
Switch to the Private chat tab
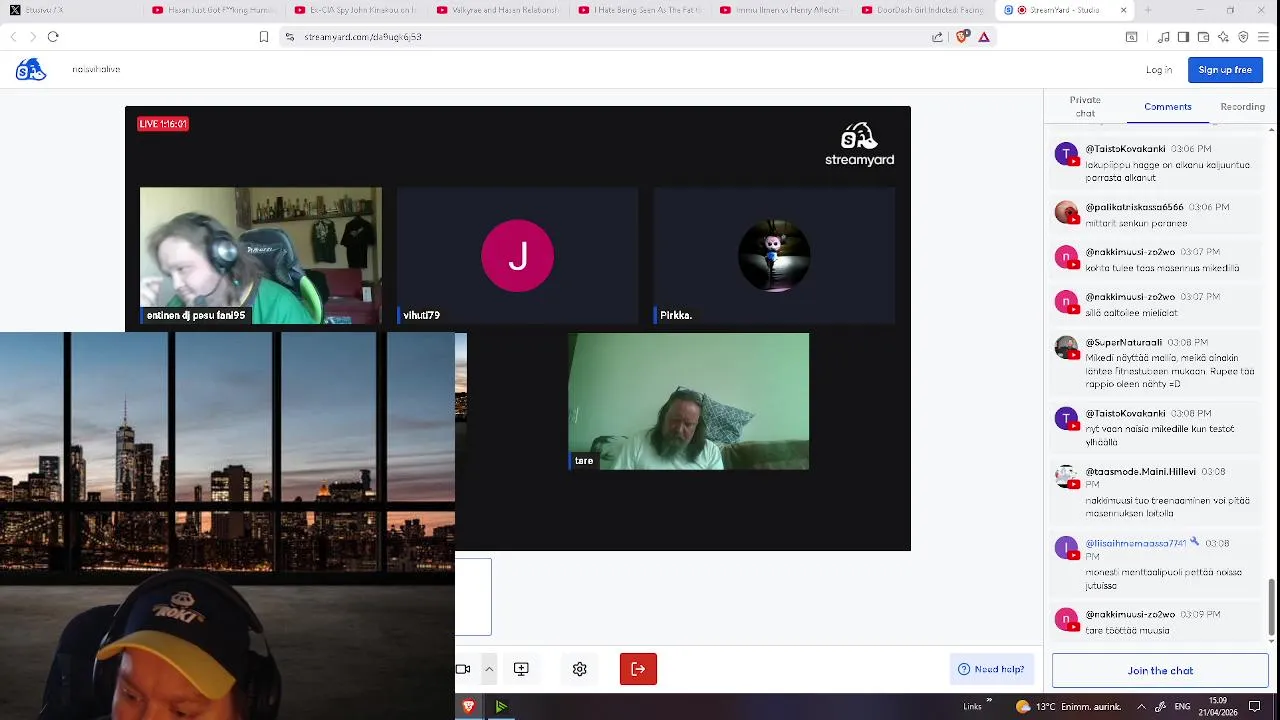click(x=1085, y=107)
